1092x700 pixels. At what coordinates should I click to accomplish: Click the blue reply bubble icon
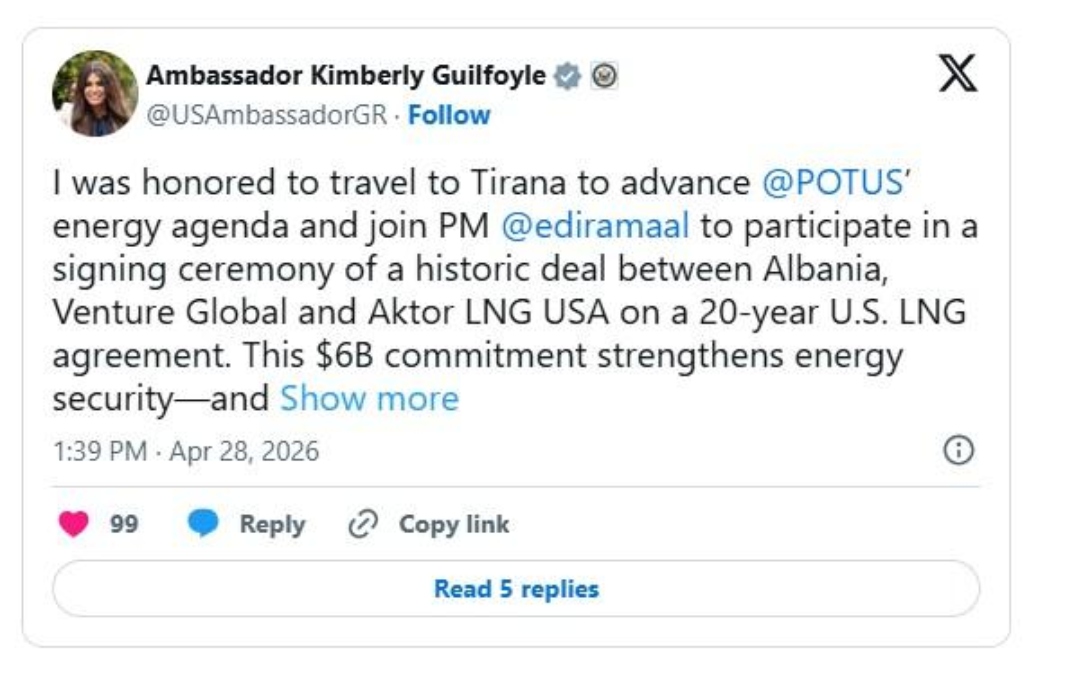tap(204, 525)
